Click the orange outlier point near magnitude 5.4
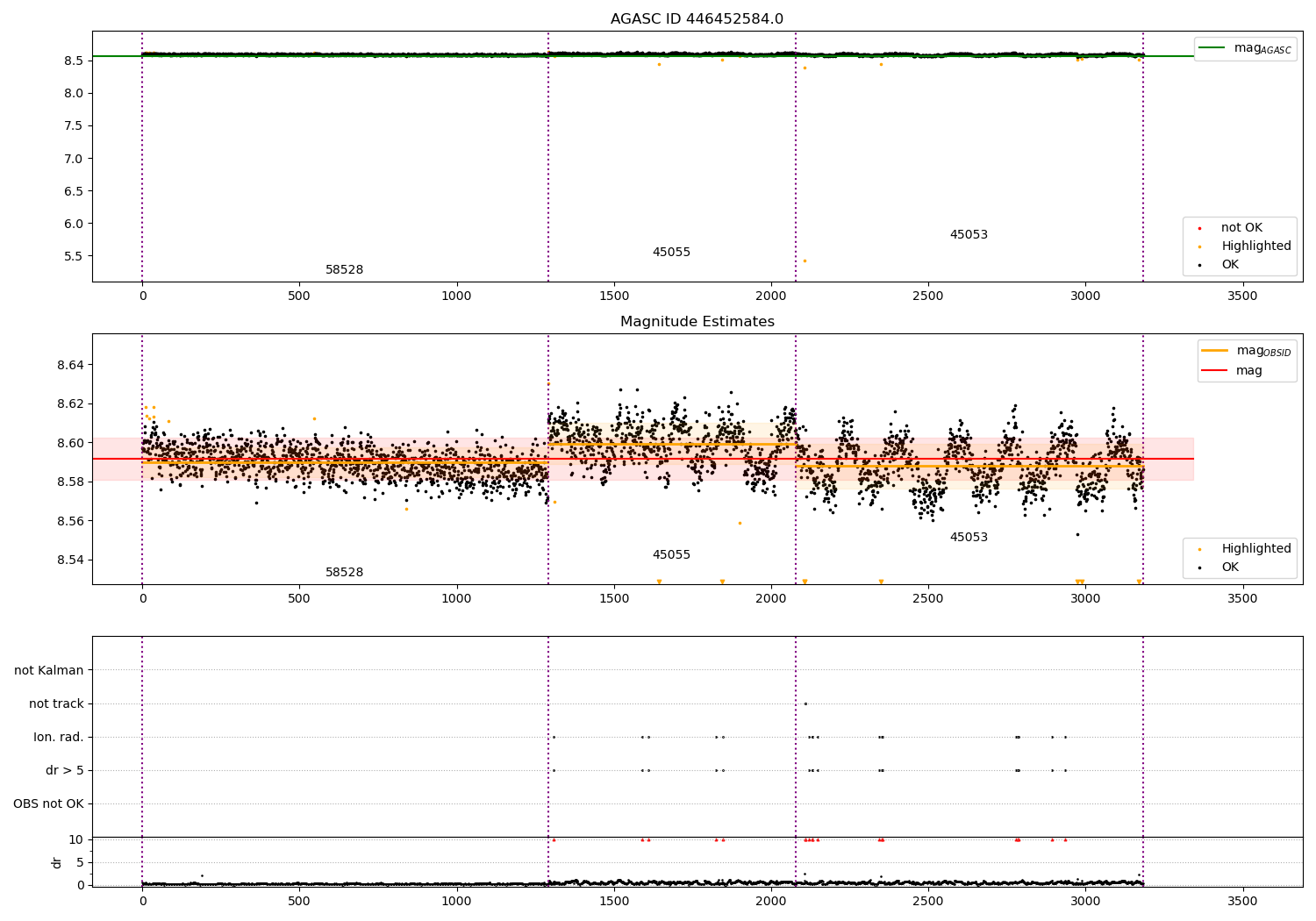 click(805, 261)
